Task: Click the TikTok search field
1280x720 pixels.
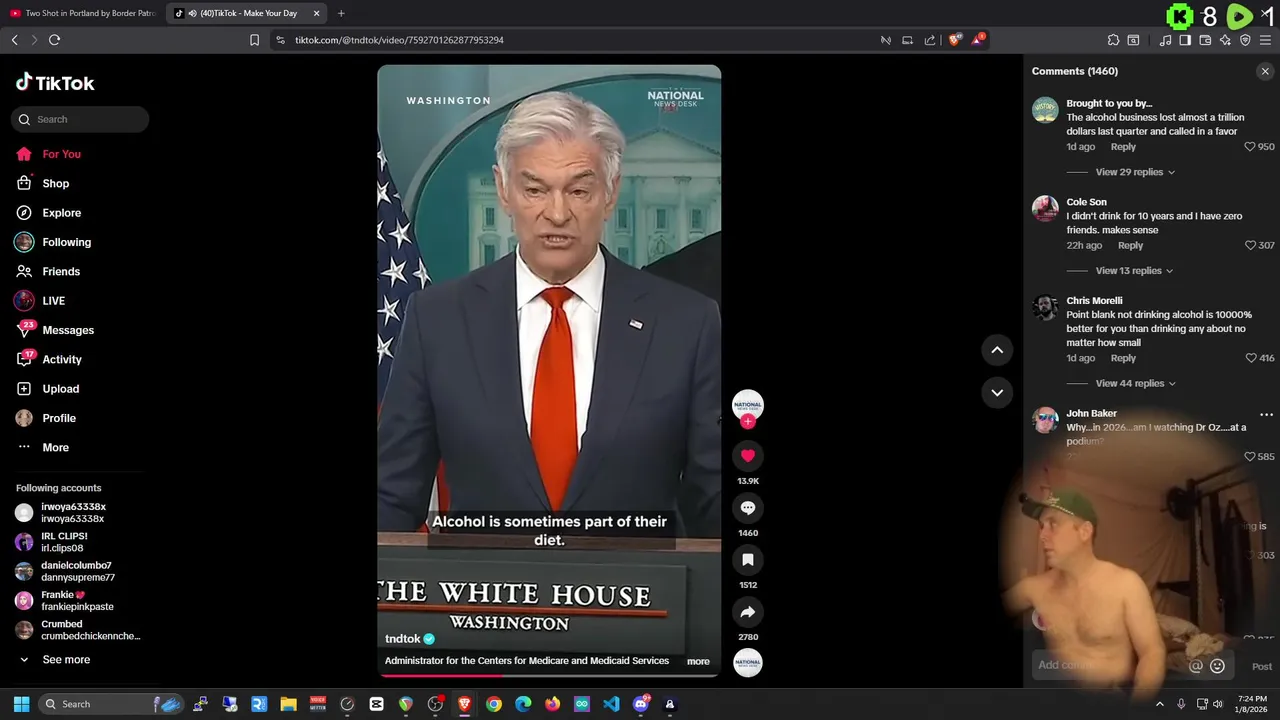Action: (80, 119)
